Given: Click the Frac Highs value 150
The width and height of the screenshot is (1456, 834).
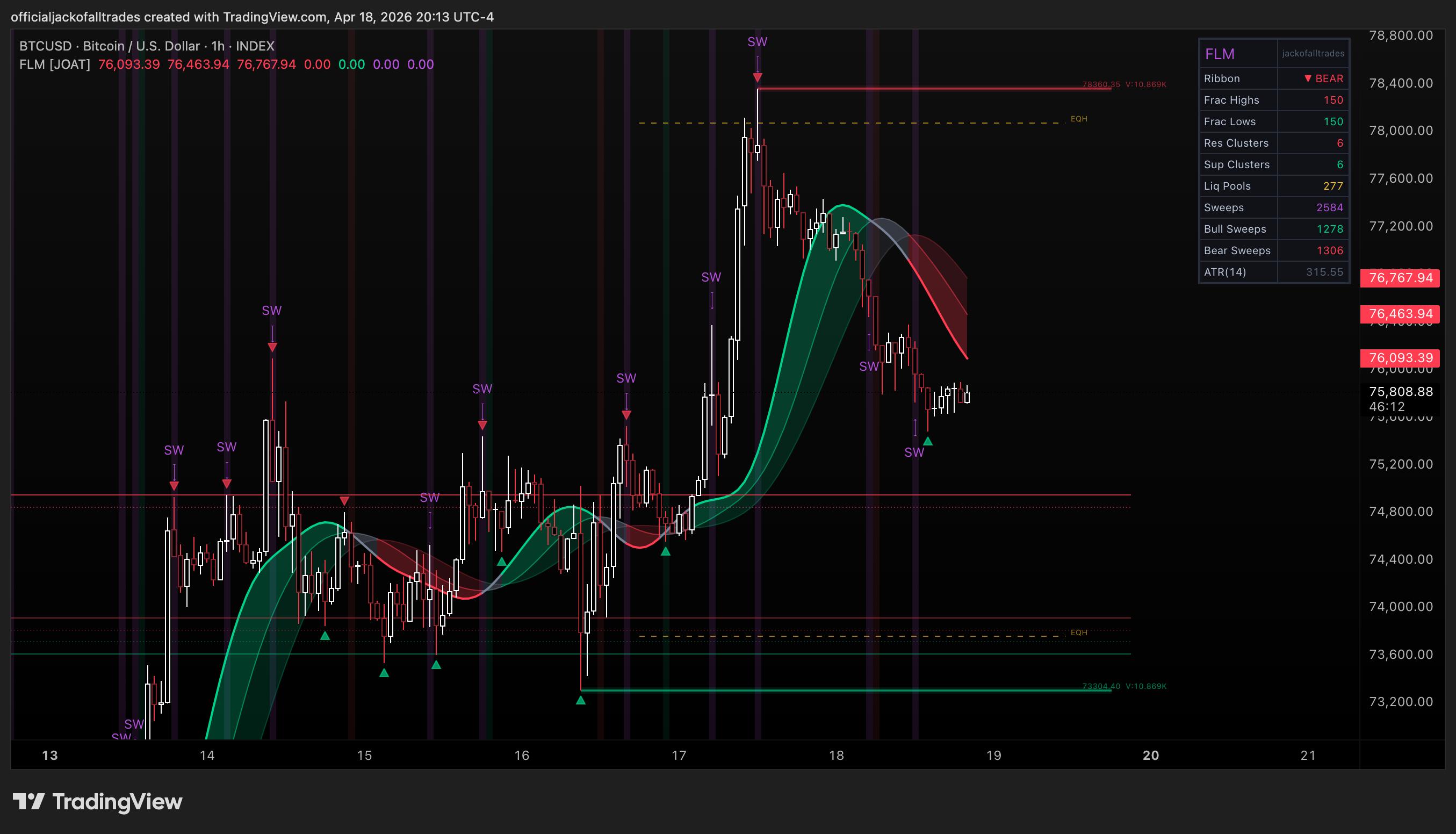Looking at the screenshot, I should click(1333, 100).
